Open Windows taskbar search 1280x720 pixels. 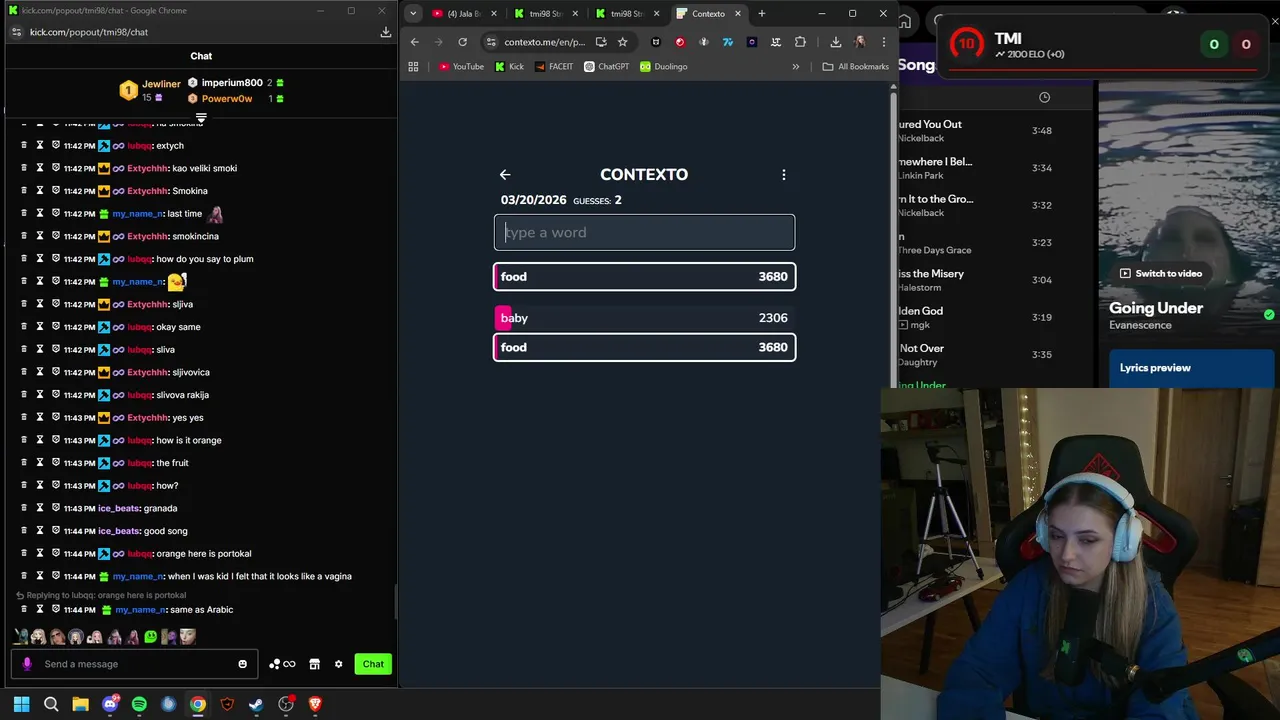51,704
